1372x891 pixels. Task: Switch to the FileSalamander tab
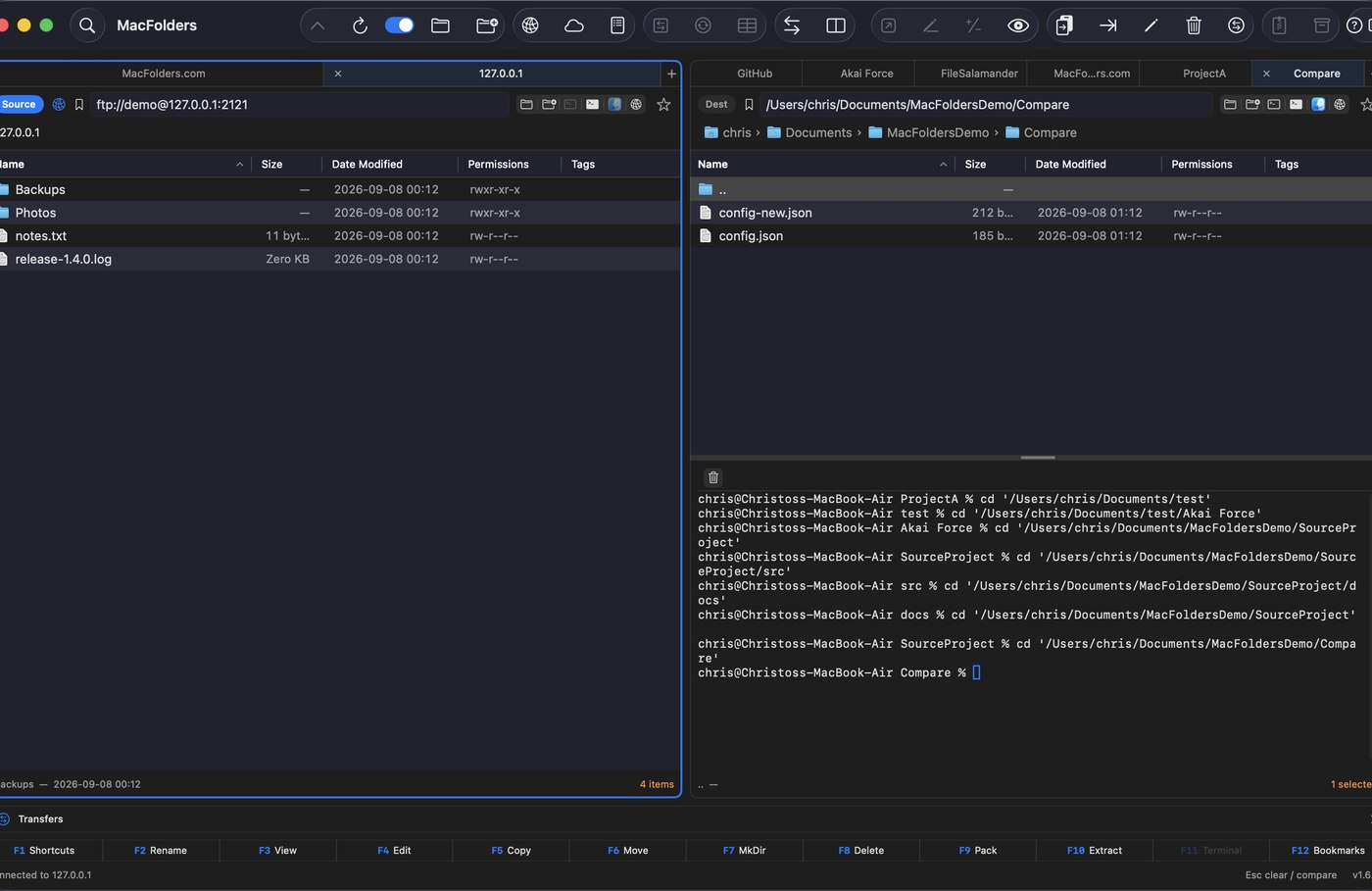click(979, 74)
